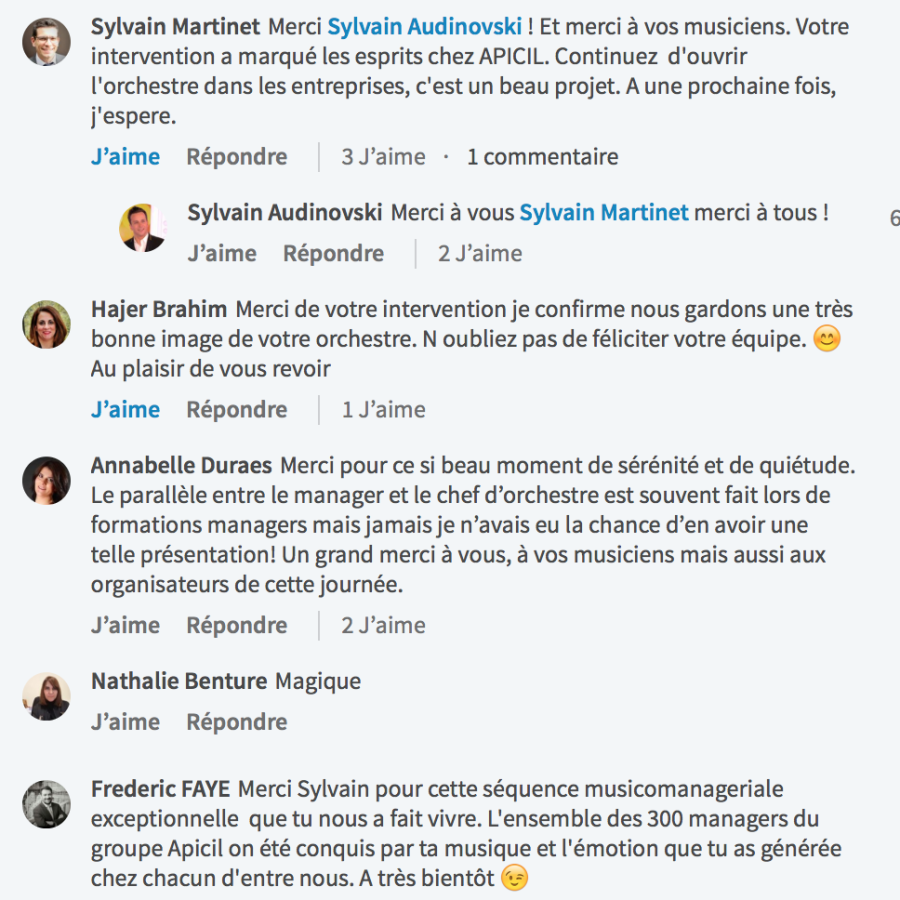Viewport: 900px width, 900px height.
Task: Open Hajer Brahim's profile picture
Action: [46, 324]
